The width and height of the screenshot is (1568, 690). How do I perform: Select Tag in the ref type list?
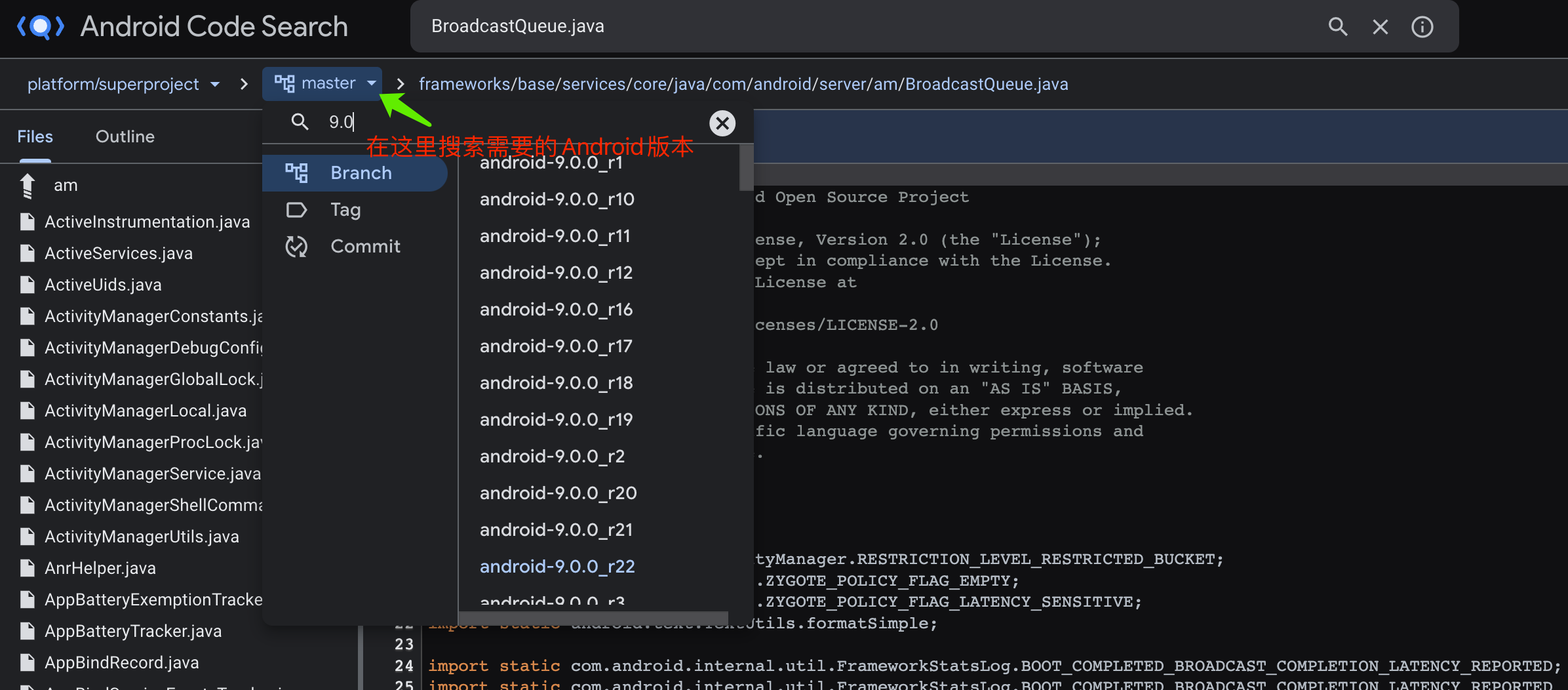tap(355, 210)
